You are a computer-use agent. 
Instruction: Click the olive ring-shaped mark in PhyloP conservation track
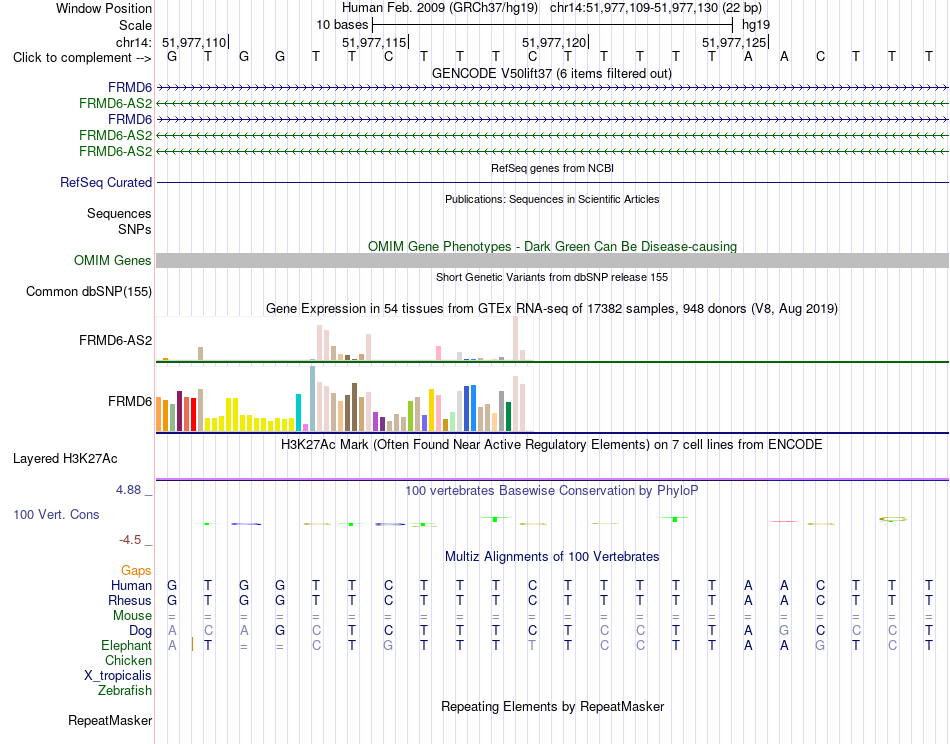click(893, 519)
